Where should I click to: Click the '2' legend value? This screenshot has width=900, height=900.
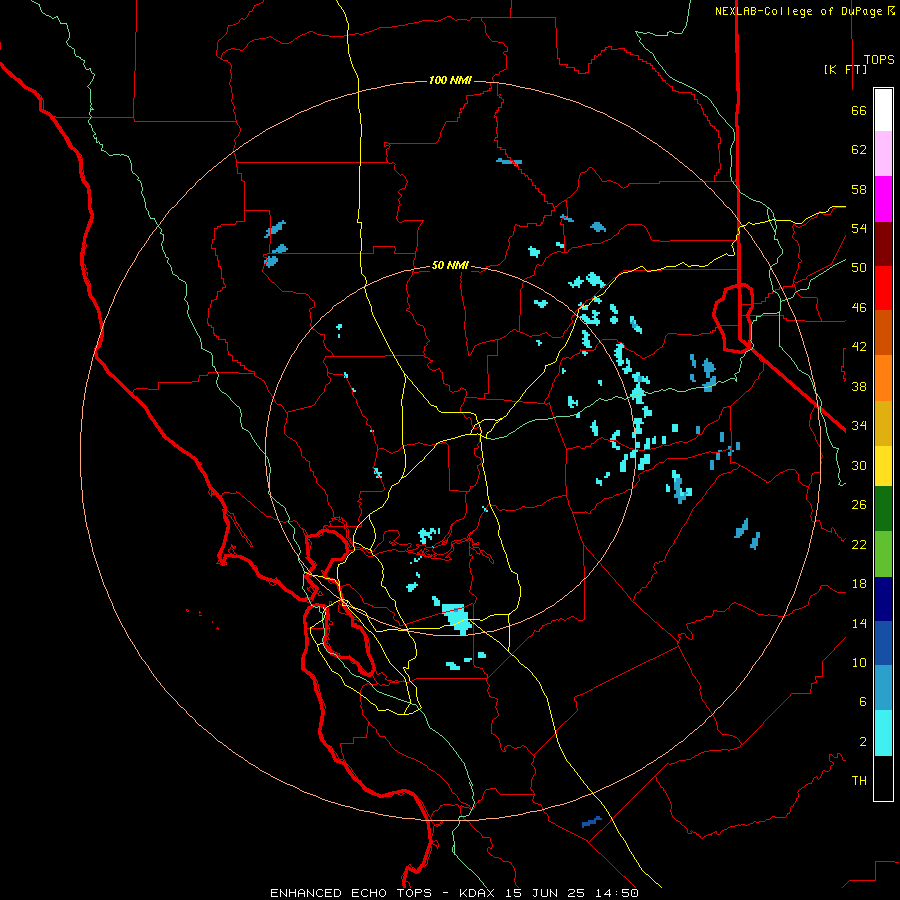pos(862,742)
